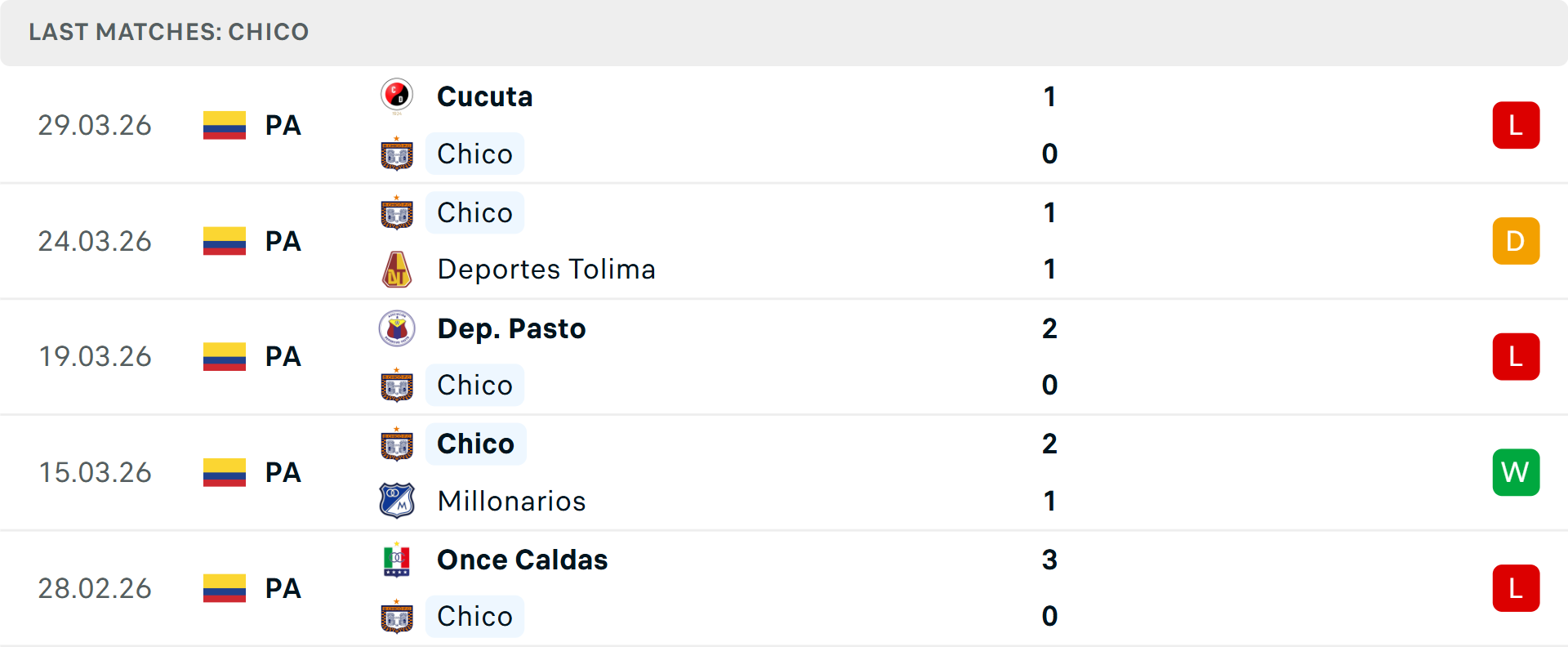Click the 15.03.26 match date

coord(96,472)
